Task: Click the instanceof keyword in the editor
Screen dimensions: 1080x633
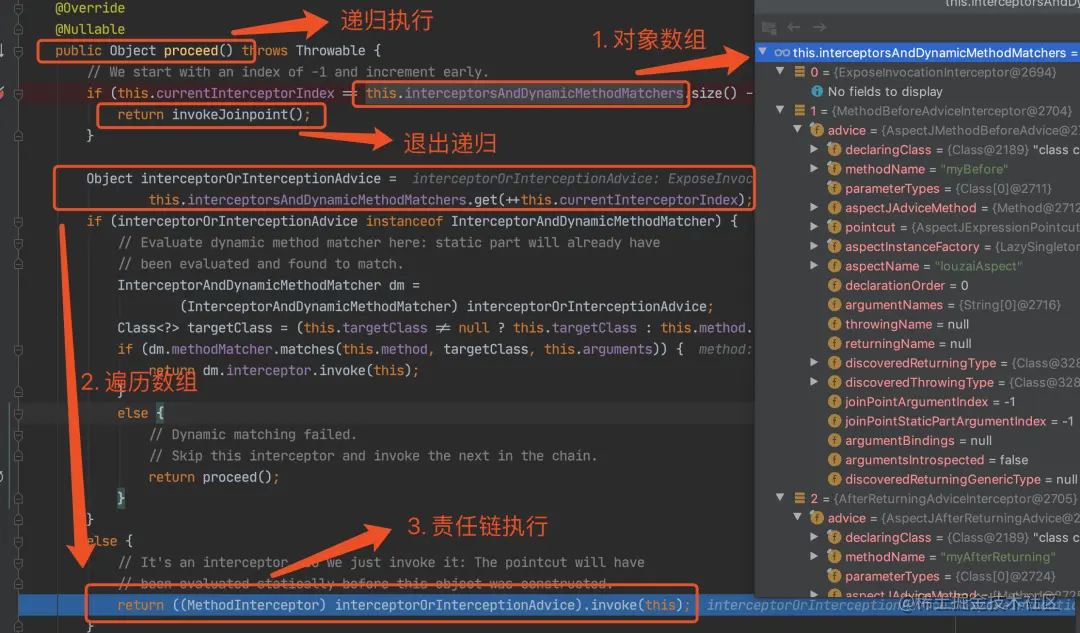Action: (404, 221)
